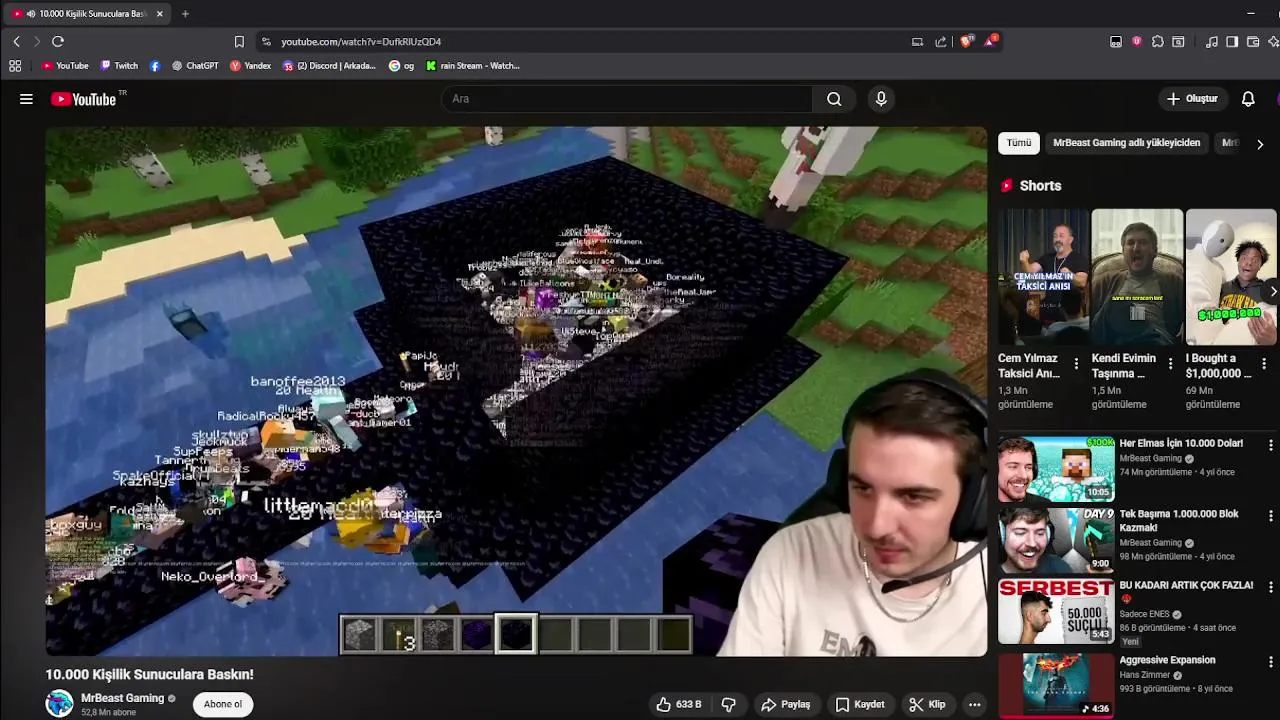Like the video with the thumbs-up
This screenshot has height=720, width=1280.
click(679, 704)
